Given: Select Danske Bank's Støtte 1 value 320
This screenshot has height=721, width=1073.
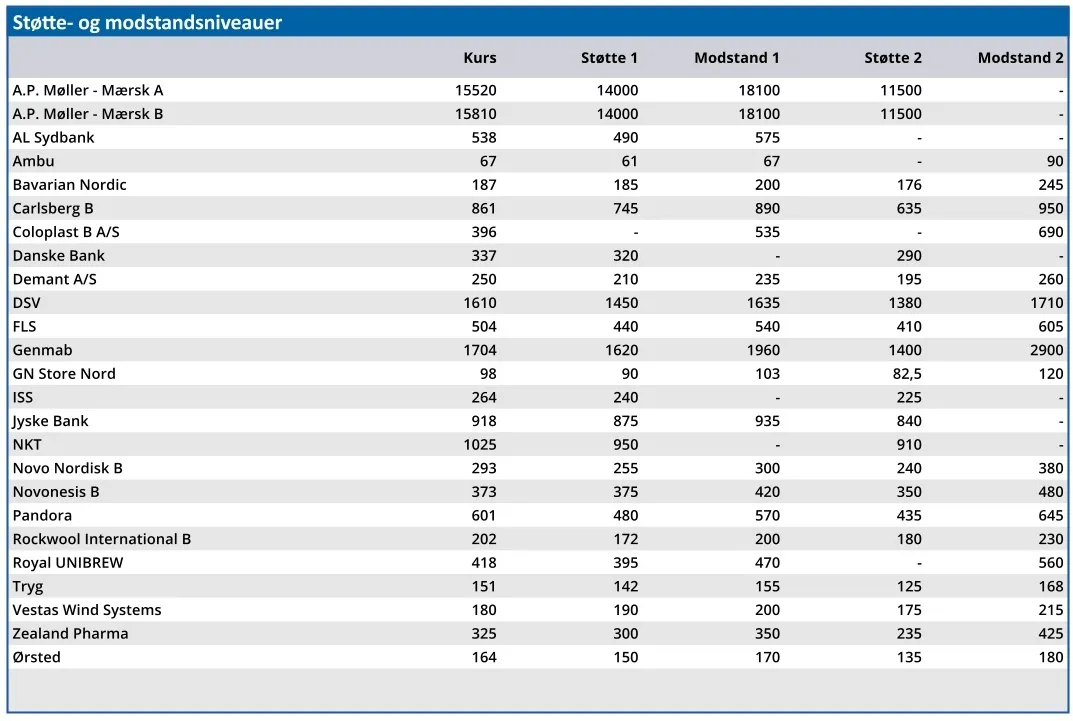Looking at the screenshot, I should click(625, 255).
